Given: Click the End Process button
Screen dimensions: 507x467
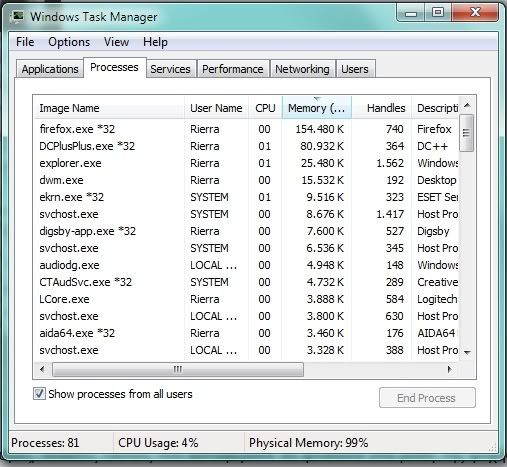Looking at the screenshot, I should [x=427, y=398].
